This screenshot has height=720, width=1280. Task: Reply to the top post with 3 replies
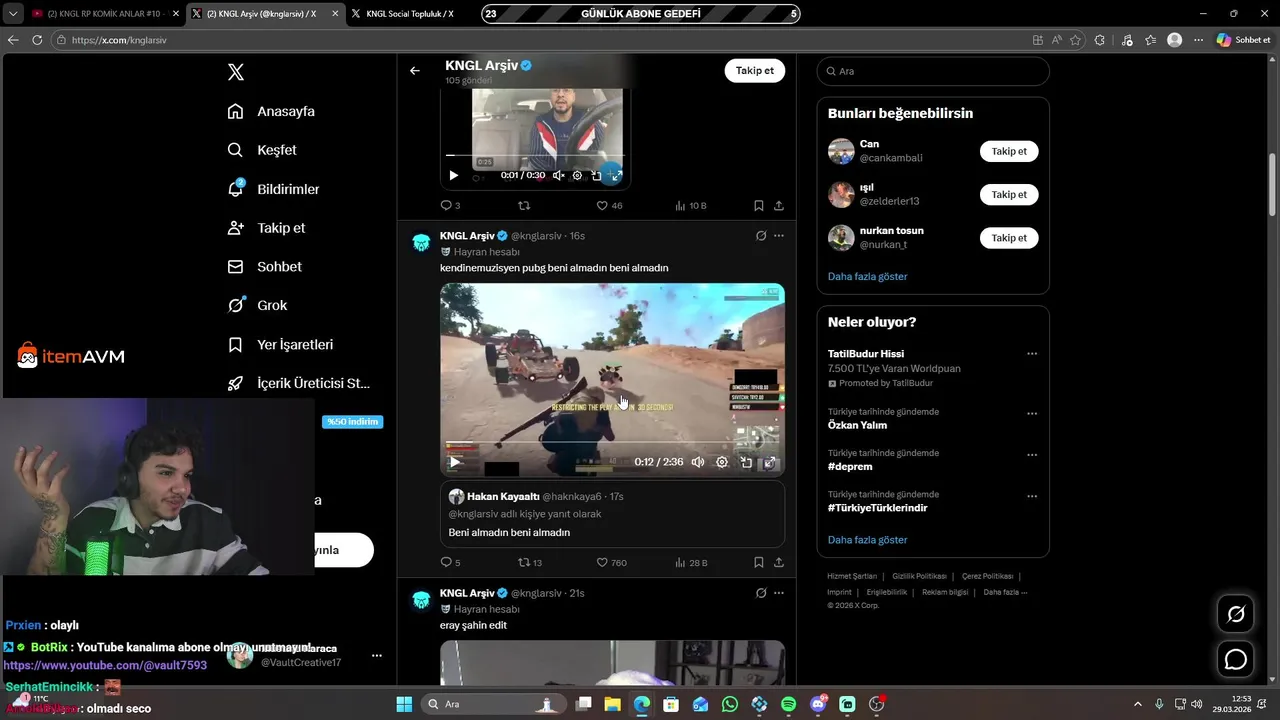(x=450, y=205)
